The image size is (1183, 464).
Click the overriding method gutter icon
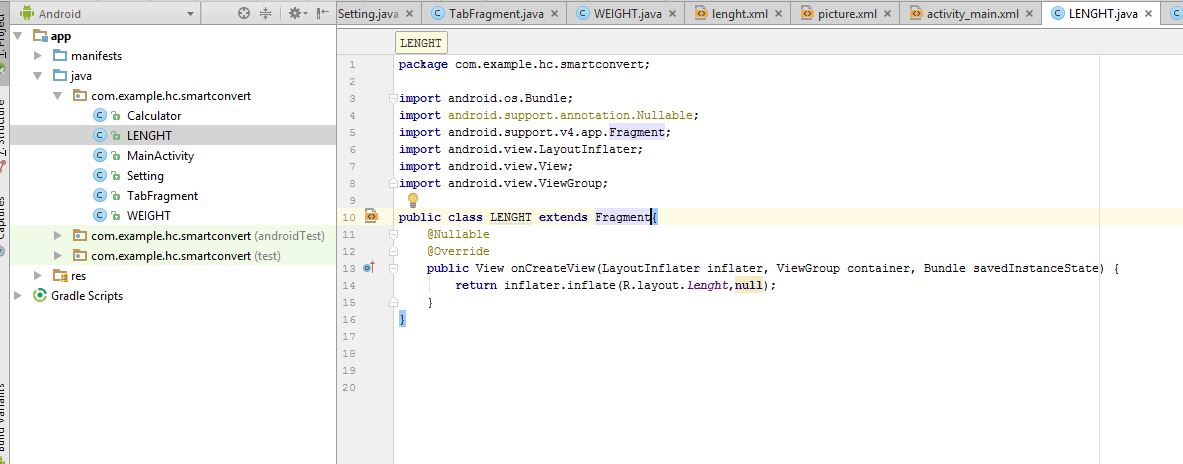[x=369, y=268]
